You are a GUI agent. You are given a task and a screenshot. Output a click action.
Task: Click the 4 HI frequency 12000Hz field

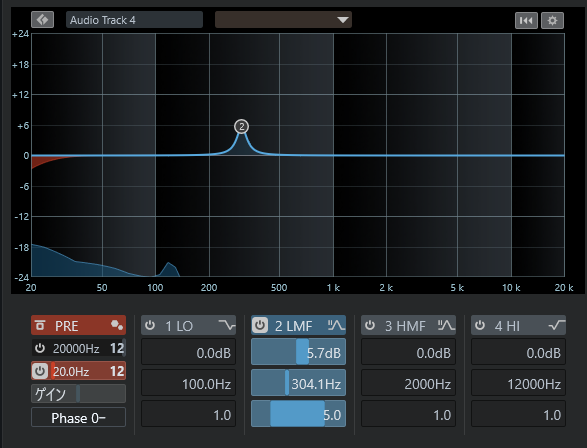click(x=518, y=383)
